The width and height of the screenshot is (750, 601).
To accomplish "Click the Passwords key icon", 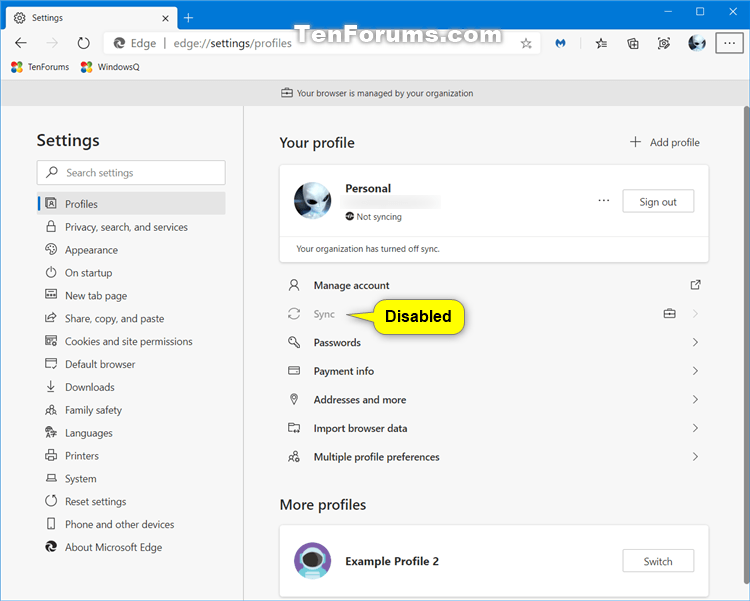I will point(294,342).
